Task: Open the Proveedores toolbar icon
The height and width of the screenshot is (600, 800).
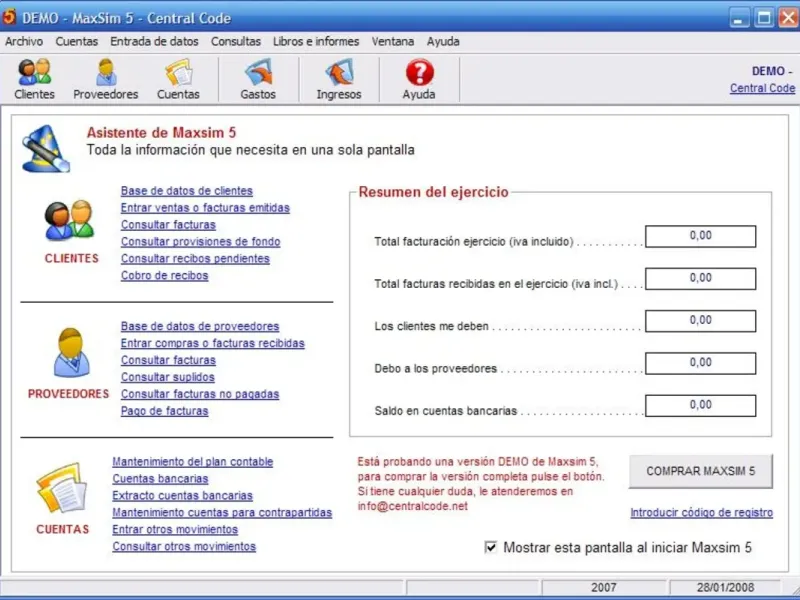Action: (x=106, y=79)
